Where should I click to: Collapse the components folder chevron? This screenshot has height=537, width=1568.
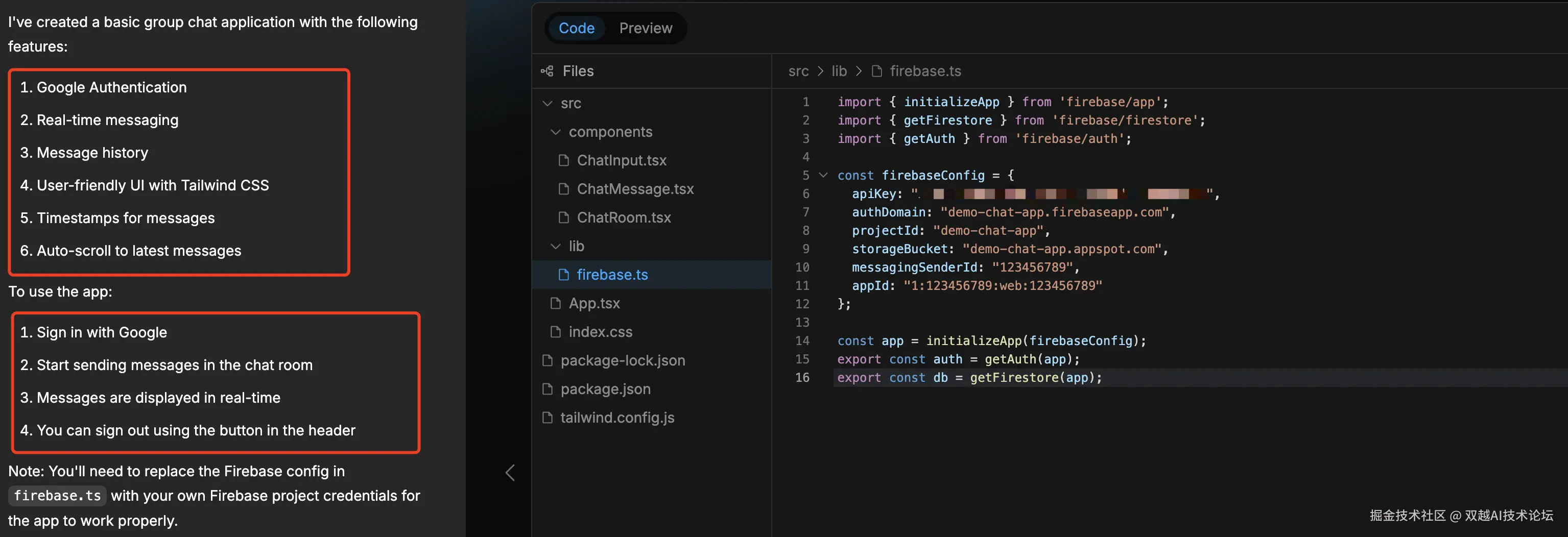[x=555, y=132]
